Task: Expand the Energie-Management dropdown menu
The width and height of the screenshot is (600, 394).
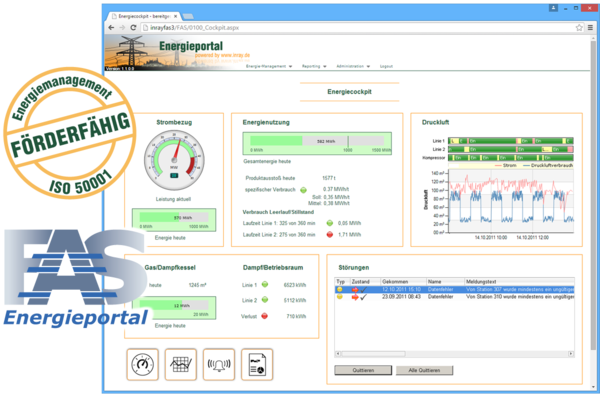Action: point(269,66)
